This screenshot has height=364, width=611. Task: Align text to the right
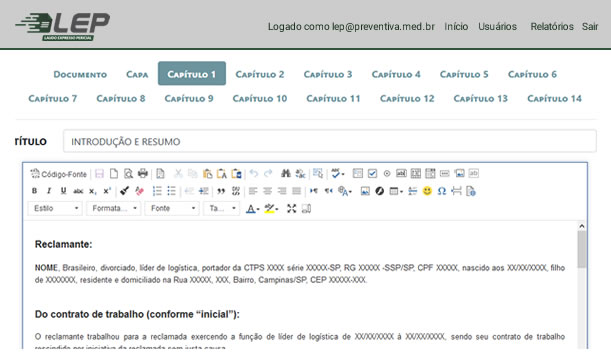coord(282,191)
